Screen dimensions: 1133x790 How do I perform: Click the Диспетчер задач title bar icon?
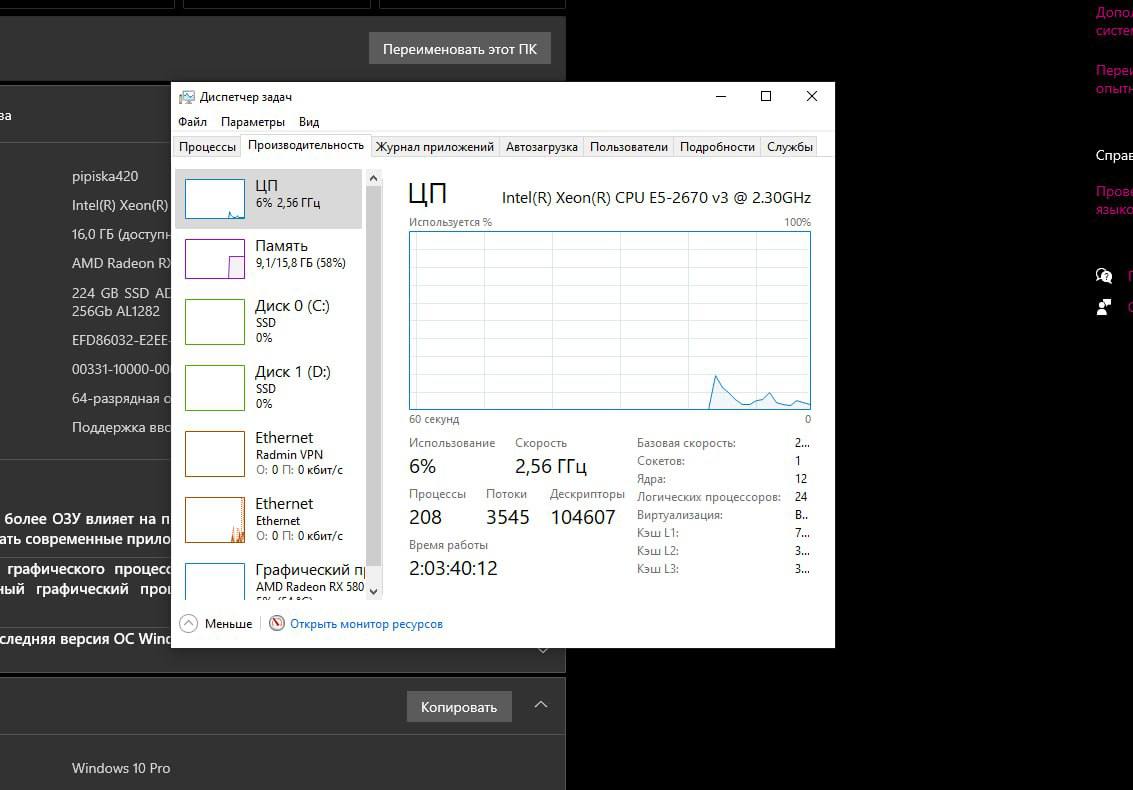(x=187, y=97)
